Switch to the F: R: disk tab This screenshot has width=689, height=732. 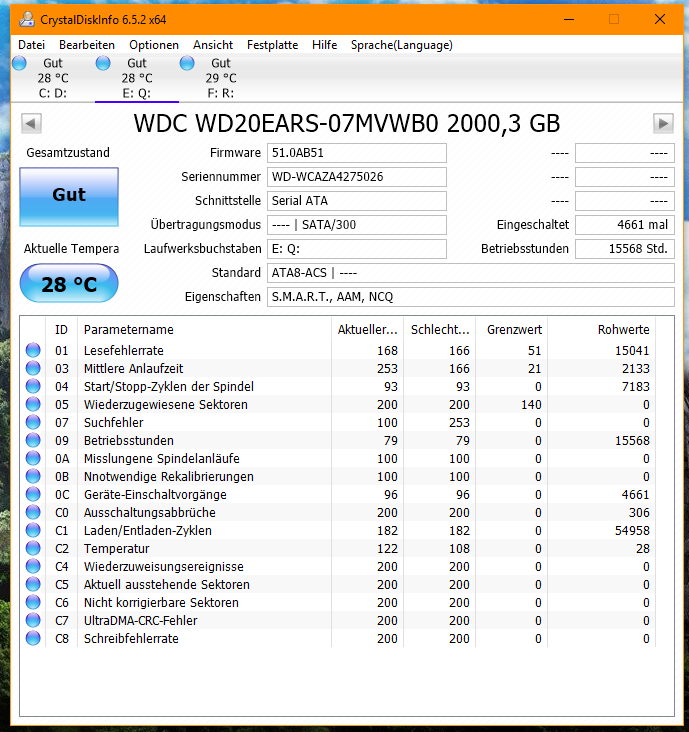coord(221,78)
